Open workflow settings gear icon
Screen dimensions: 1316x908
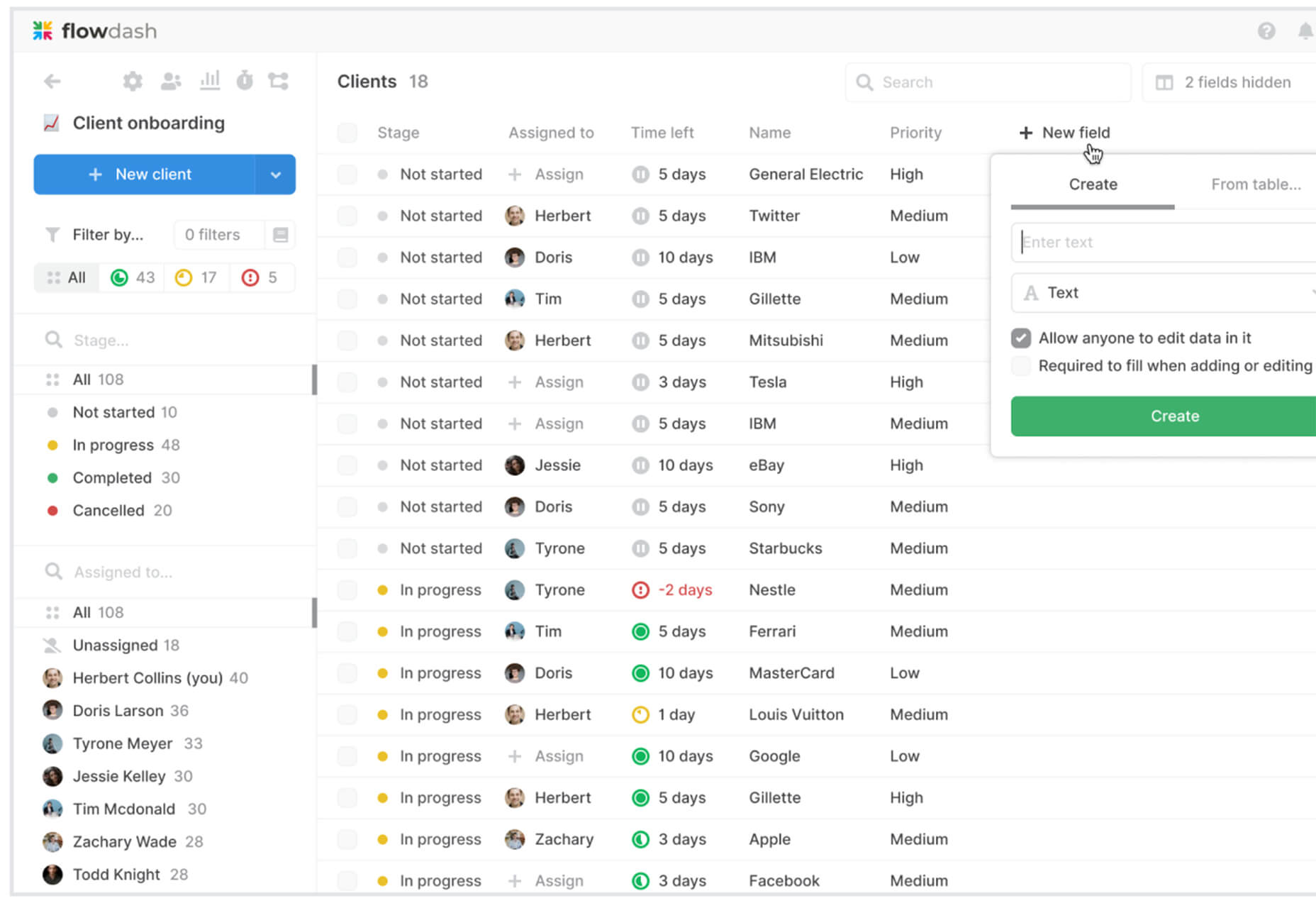click(133, 81)
